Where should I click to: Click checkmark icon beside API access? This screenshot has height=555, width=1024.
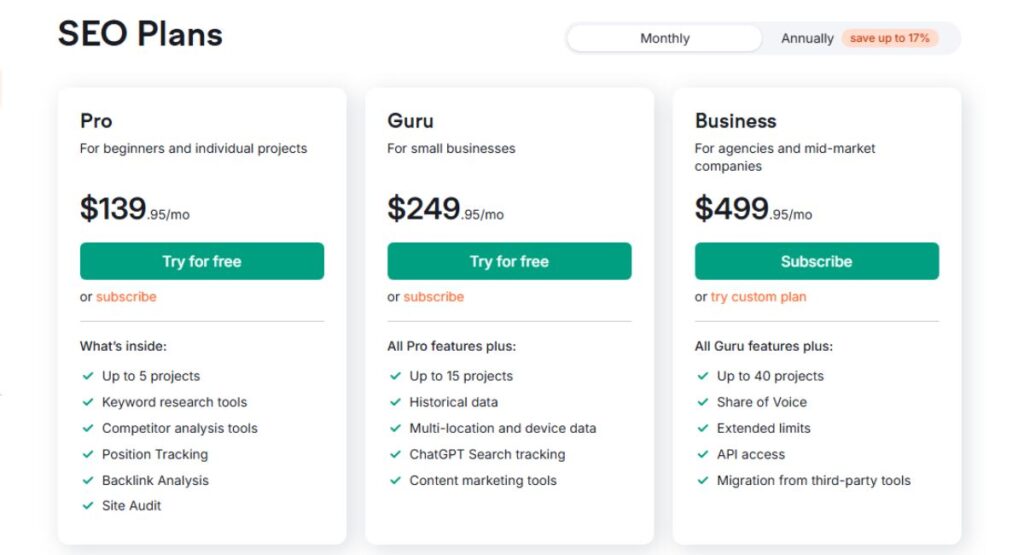tap(703, 454)
